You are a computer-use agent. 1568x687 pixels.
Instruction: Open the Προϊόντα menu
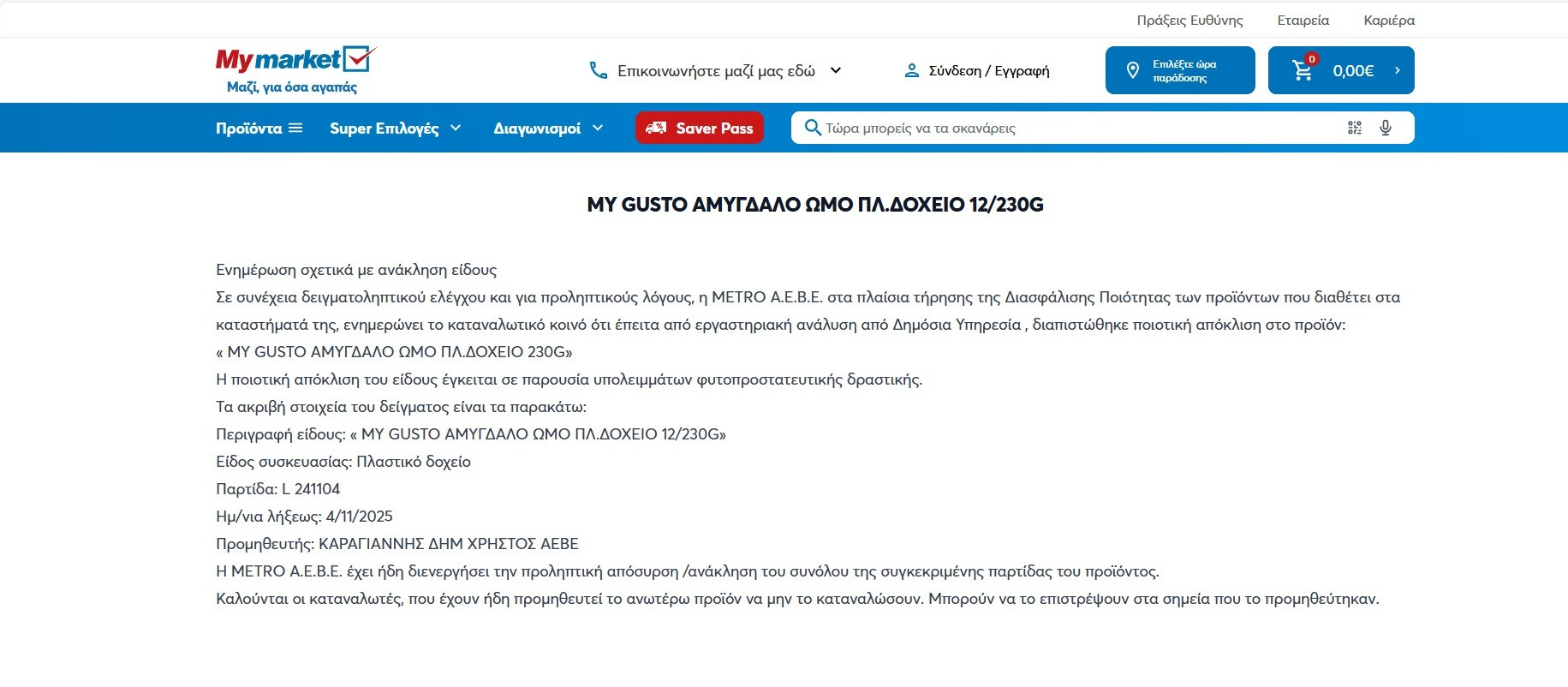(x=259, y=128)
